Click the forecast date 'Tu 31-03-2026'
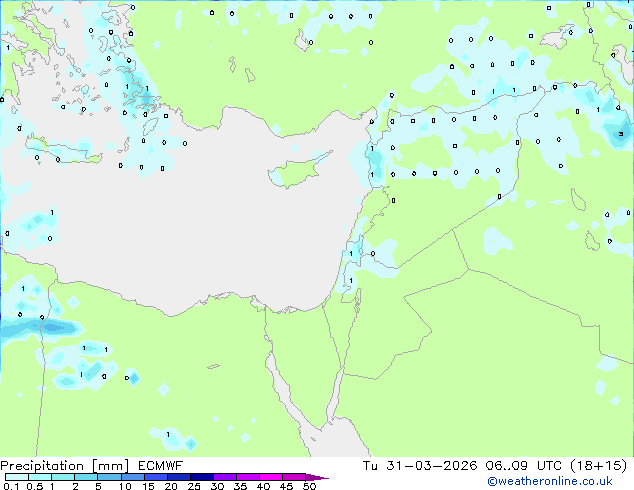 pyautogui.click(x=420, y=466)
